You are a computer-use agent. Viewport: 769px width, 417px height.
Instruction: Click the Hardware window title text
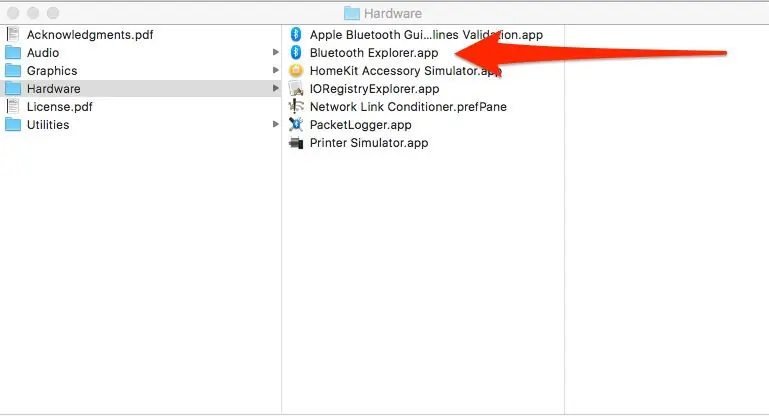[x=393, y=13]
